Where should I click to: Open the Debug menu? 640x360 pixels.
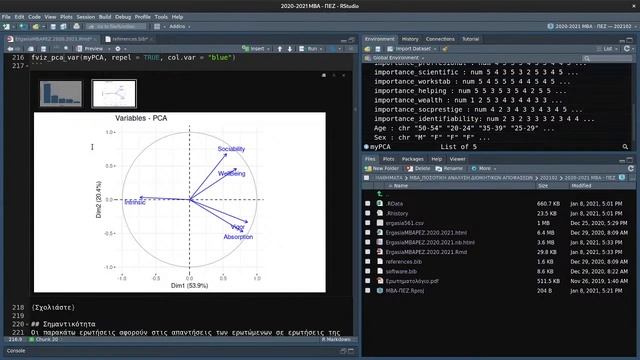(123, 17)
